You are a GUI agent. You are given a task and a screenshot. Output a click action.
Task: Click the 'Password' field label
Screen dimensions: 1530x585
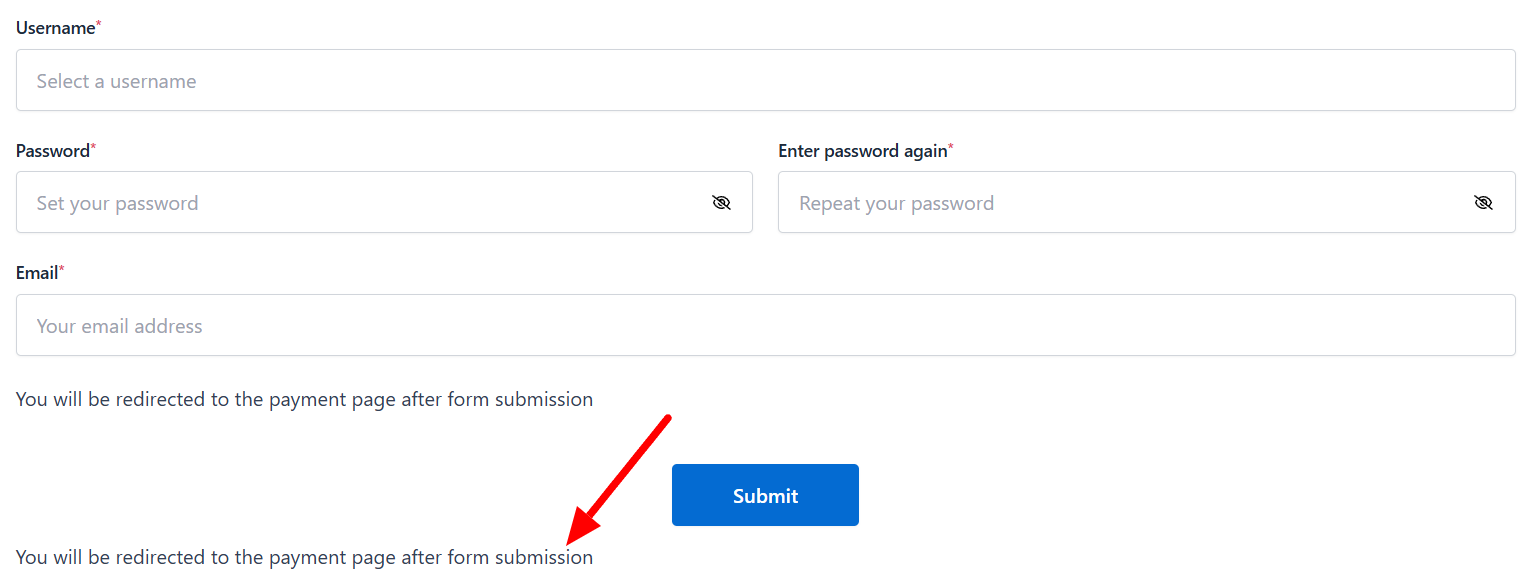[52, 151]
